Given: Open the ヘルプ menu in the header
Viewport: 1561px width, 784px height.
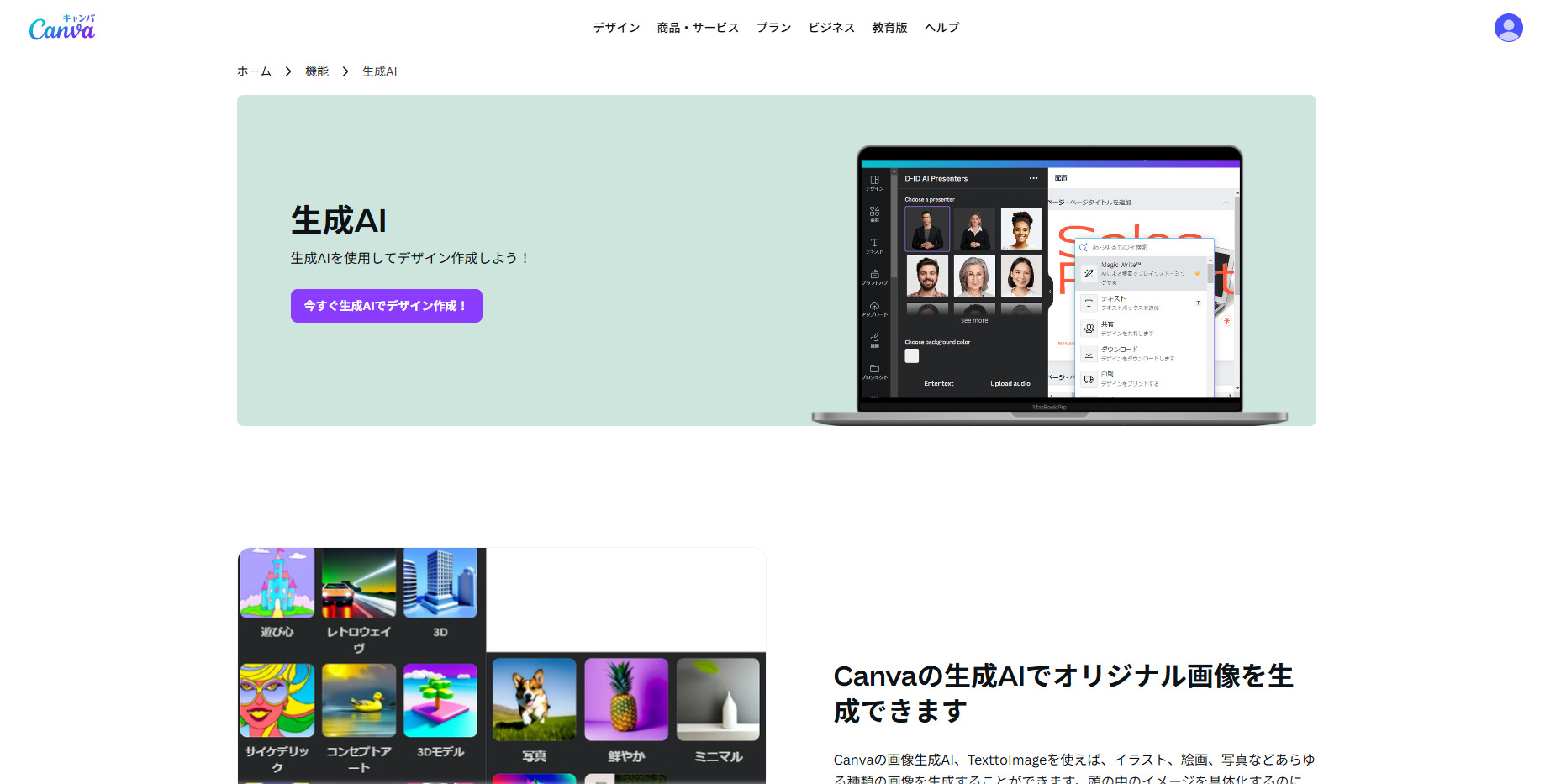Looking at the screenshot, I should (941, 28).
